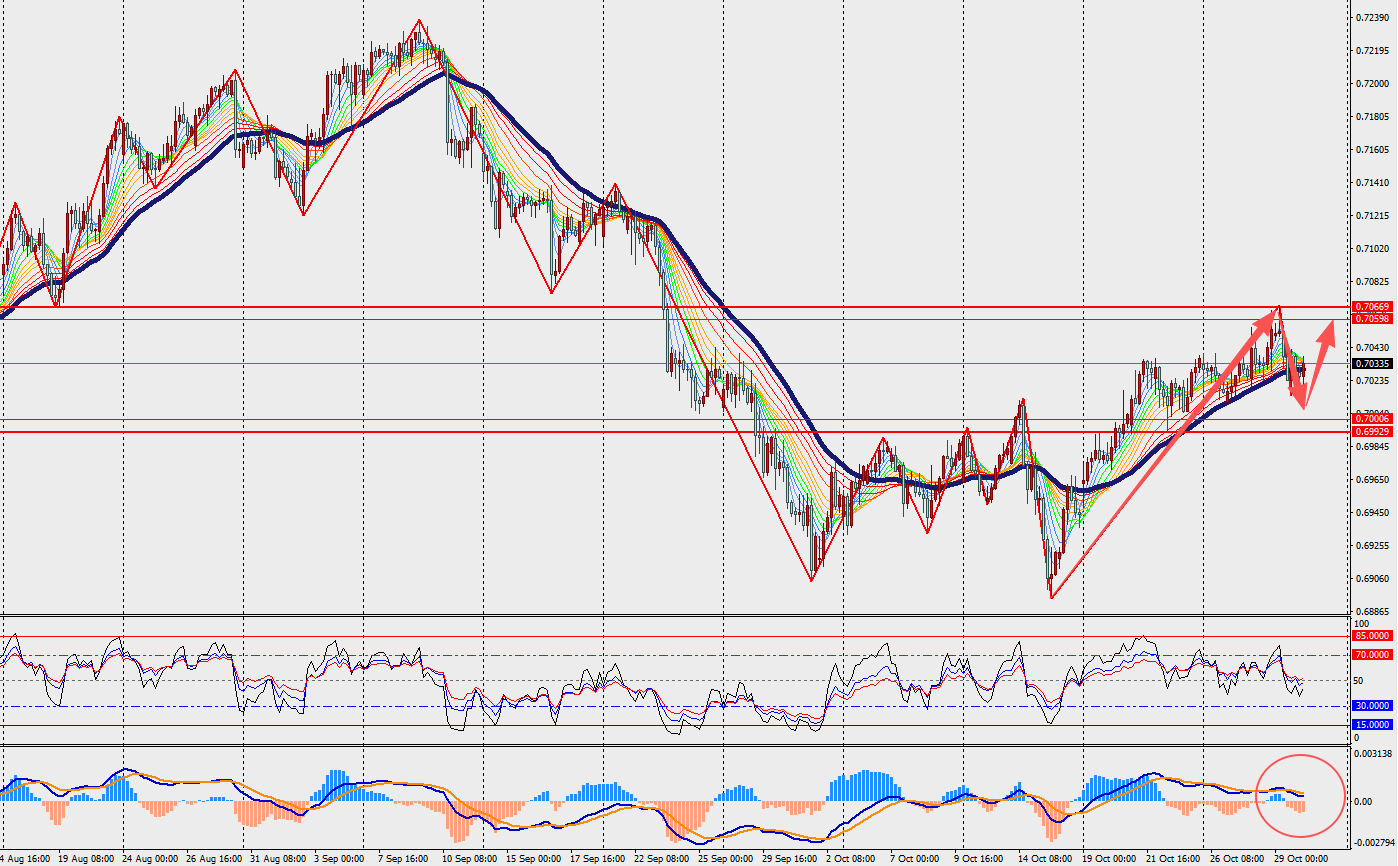Image resolution: width=1398 pixels, height=866 pixels.
Task: Select the red 0.70669 price label
Action: pyautogui.click(x=1372, y=306)
